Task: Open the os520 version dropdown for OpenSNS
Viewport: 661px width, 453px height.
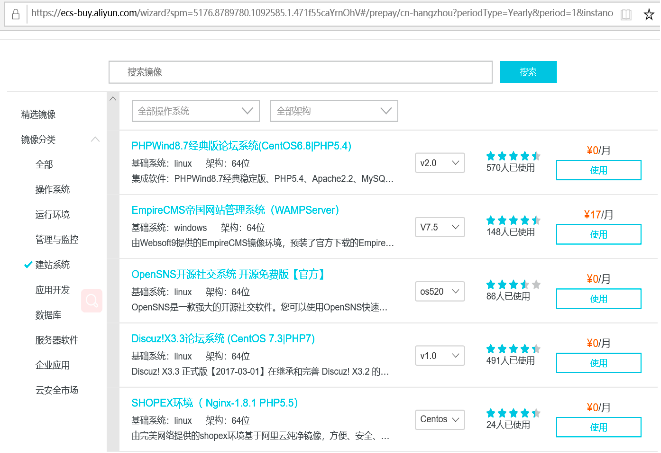Action: click(x=440, y=291)
